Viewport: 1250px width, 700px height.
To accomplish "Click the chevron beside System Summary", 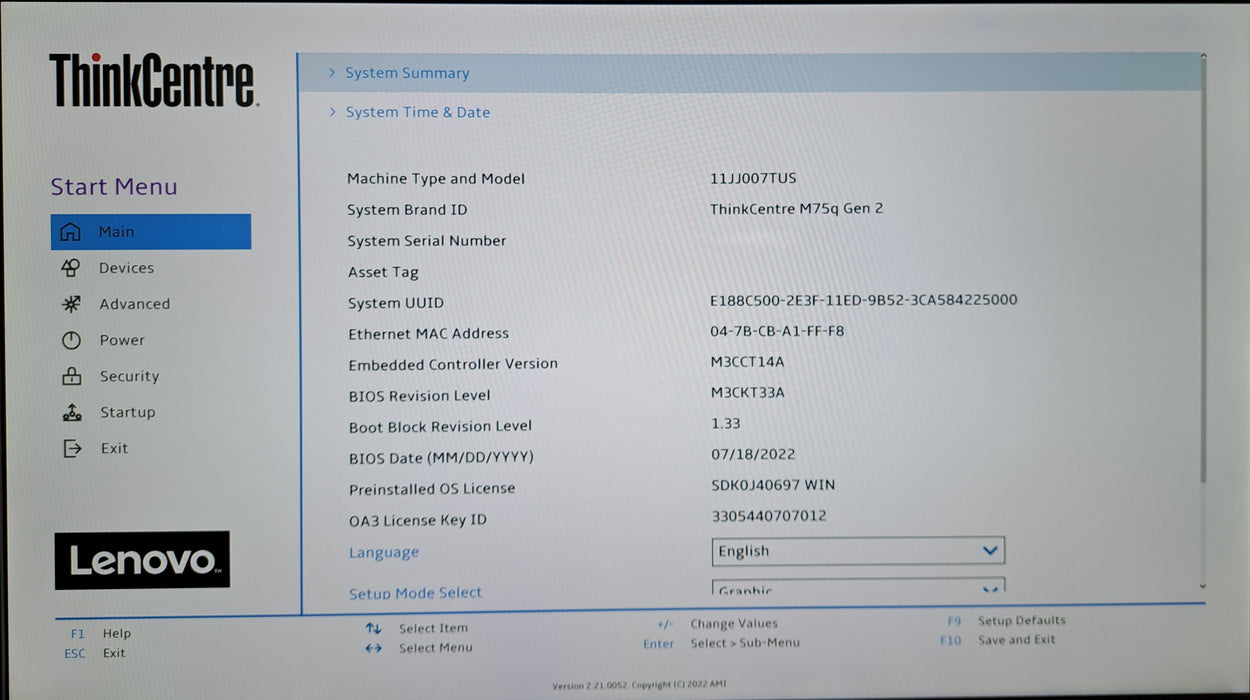I will pyautogui.click(x=332, y=73).
